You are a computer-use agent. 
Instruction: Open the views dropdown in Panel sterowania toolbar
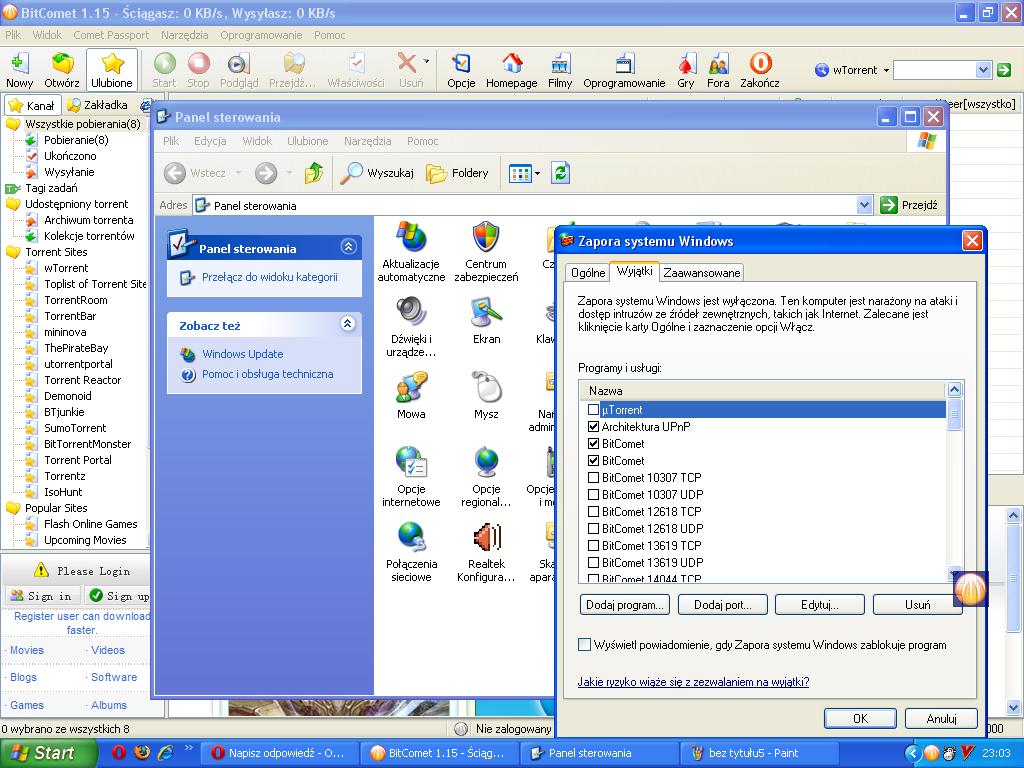coord(537,173)
